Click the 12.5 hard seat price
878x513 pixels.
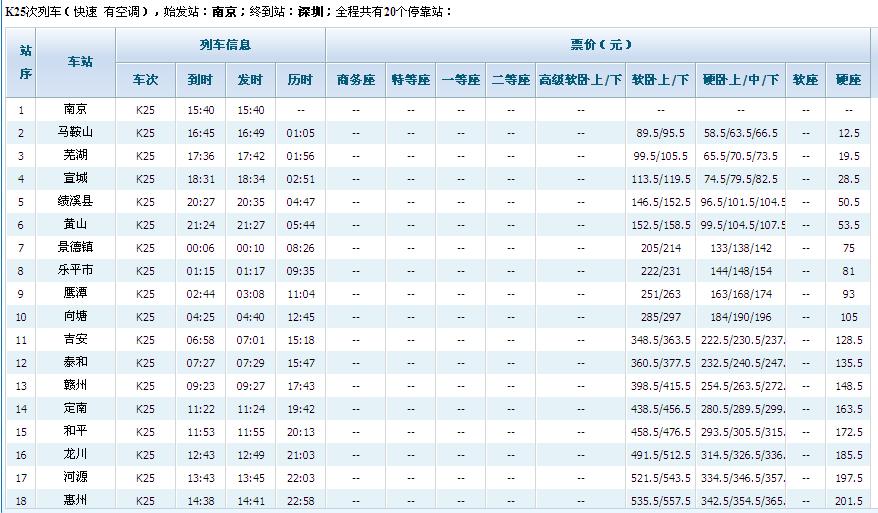pyautogui.click(x=849, y=133)
